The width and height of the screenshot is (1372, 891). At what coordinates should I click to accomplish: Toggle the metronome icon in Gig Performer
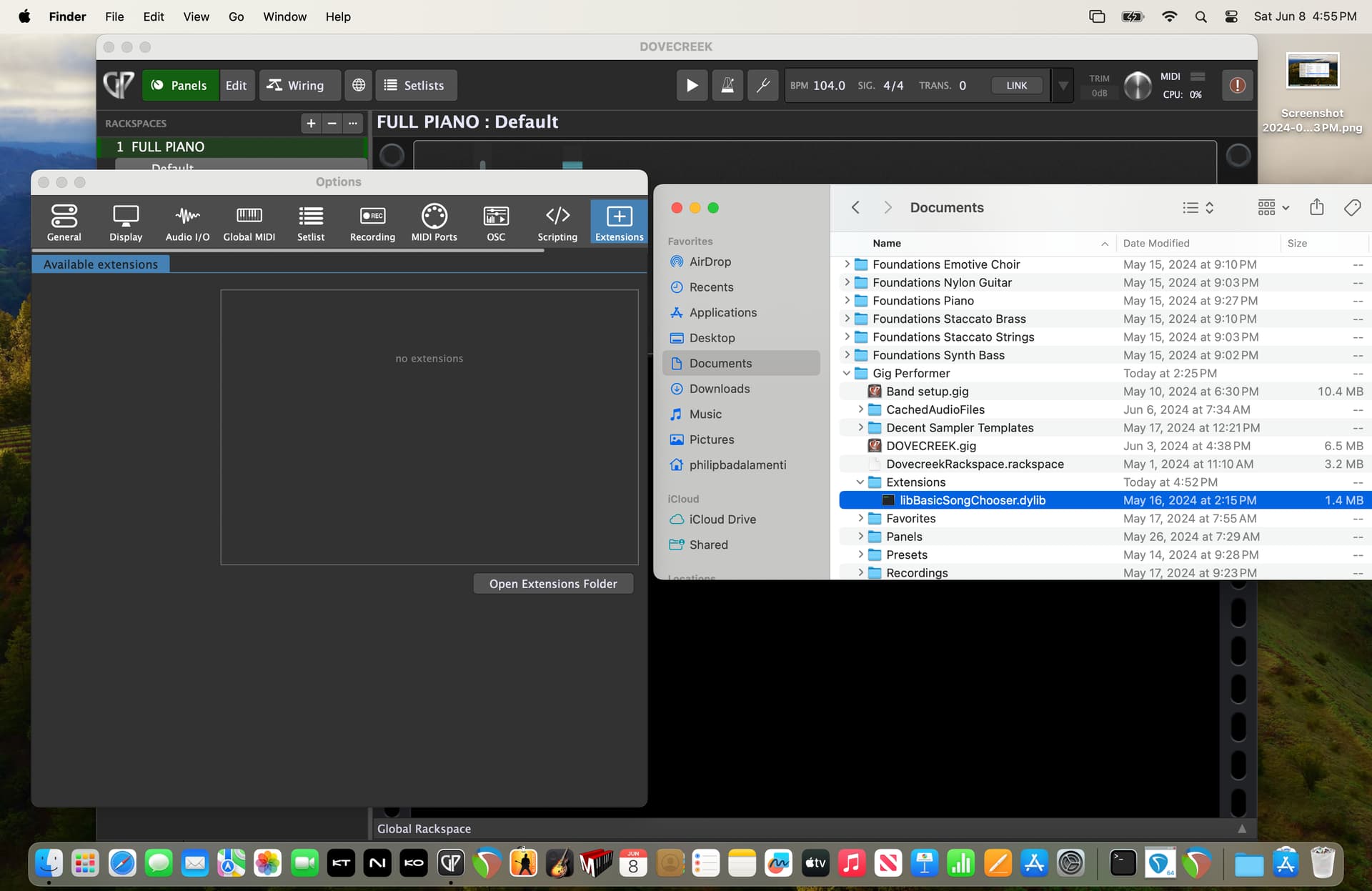(x=727, y=86)
